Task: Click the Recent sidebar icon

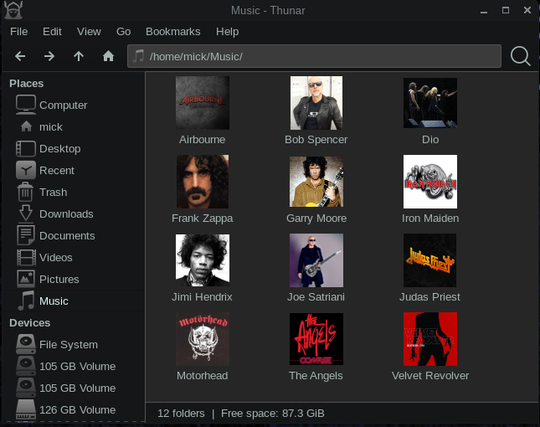Action: (26, 170)
